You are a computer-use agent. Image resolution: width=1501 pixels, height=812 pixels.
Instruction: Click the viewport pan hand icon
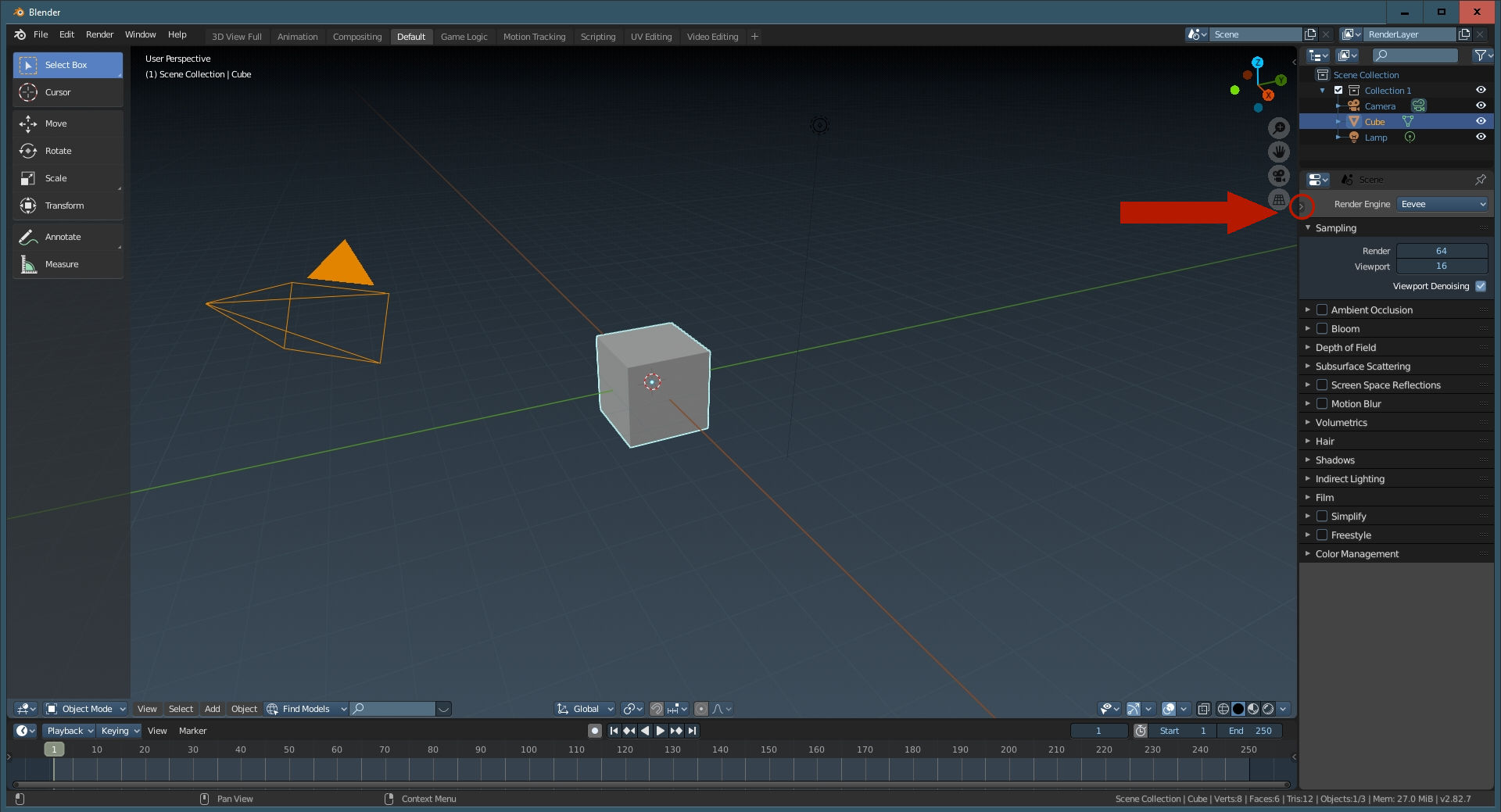coord(1279,152)
